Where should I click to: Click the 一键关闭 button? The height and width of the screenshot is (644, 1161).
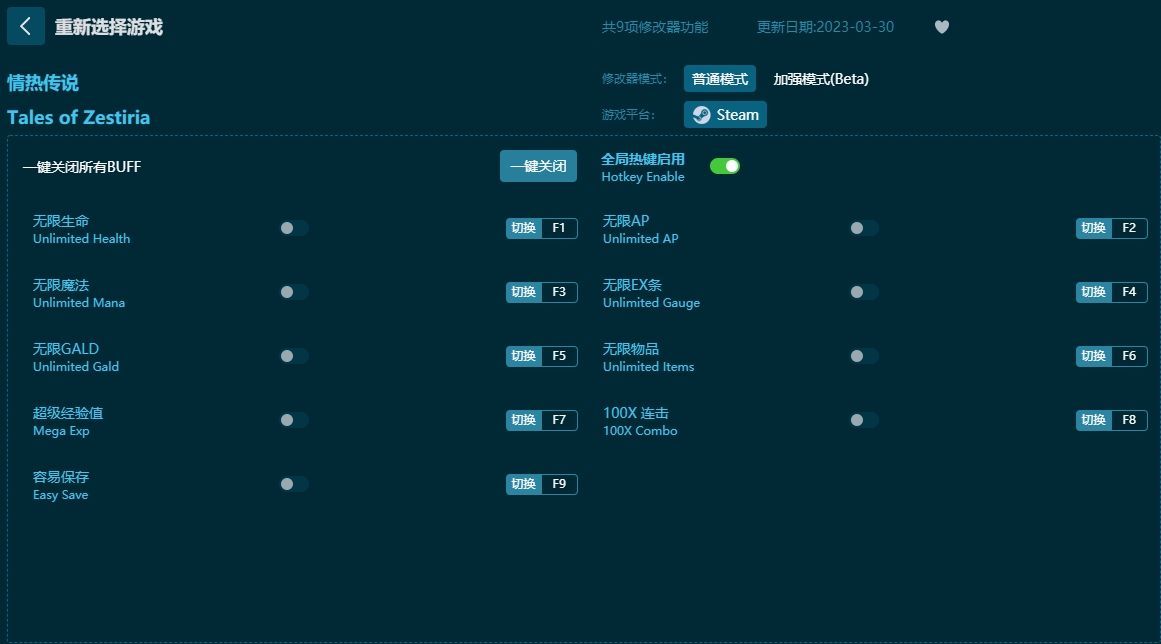coord(538,167)
